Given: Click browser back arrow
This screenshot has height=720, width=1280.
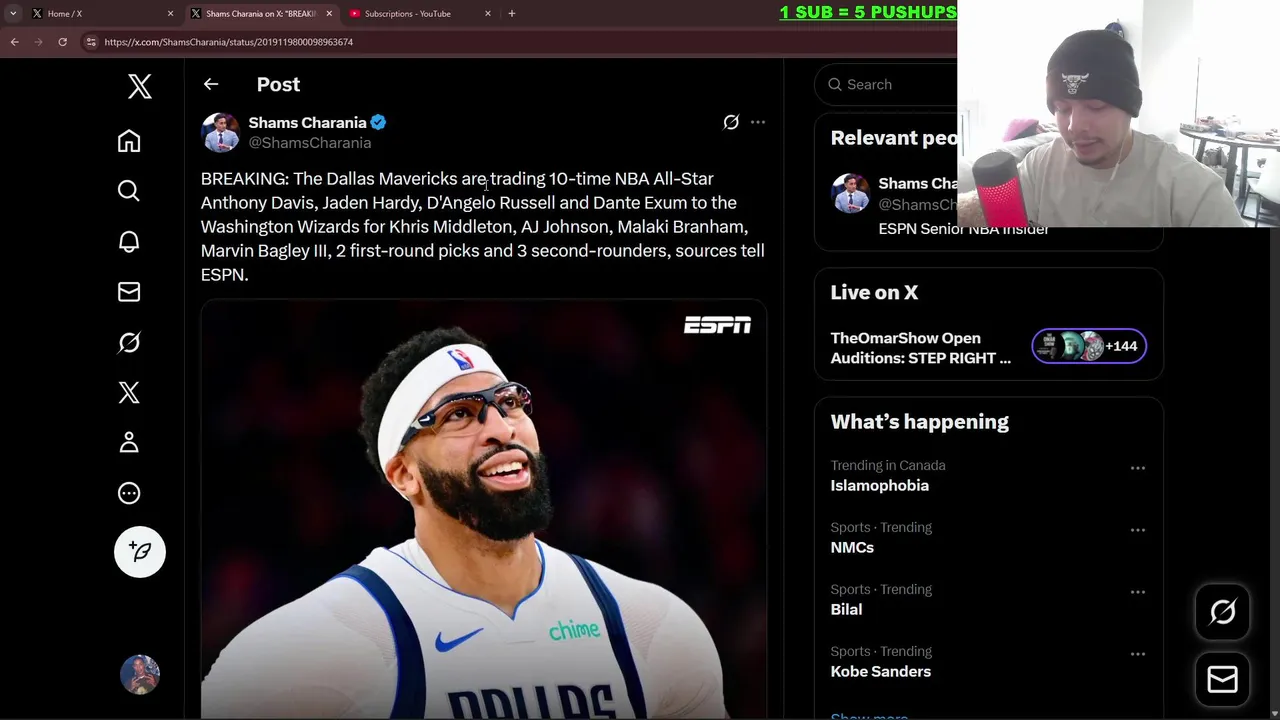Looking at the screenshot, I should point(14,42).
